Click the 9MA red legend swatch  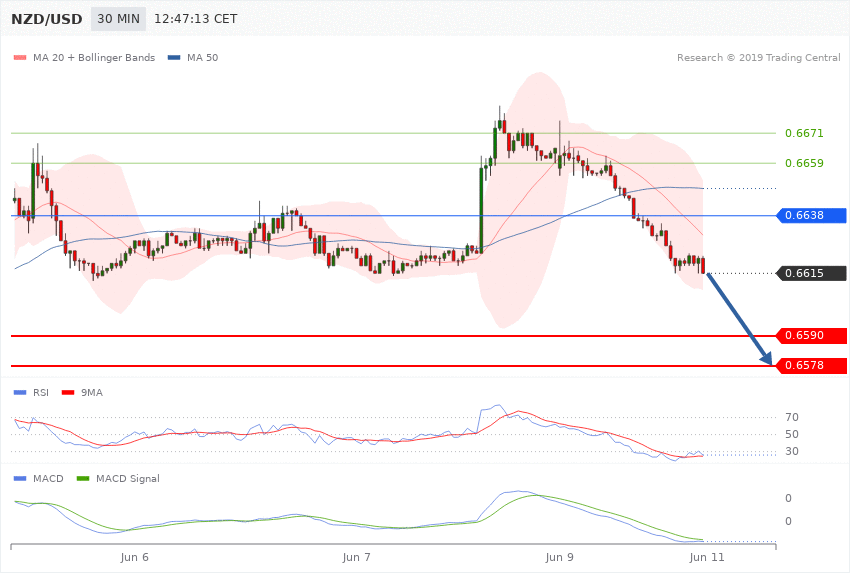pos(68,392)
